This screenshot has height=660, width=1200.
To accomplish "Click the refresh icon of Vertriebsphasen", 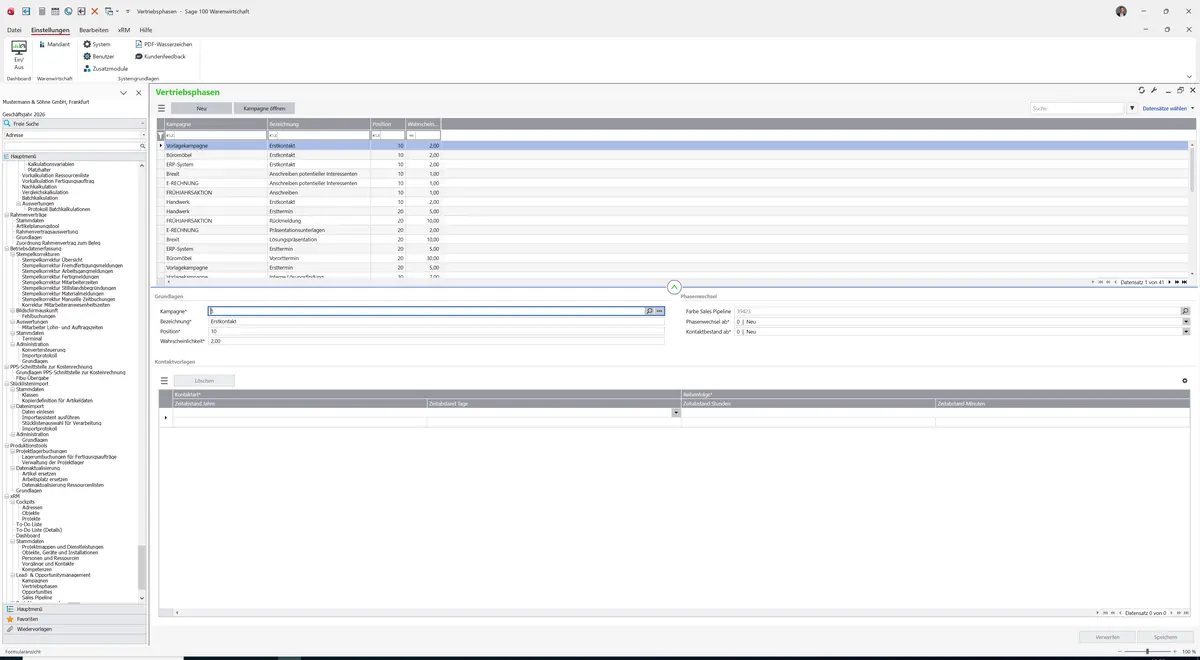I will pos(1142,90).
